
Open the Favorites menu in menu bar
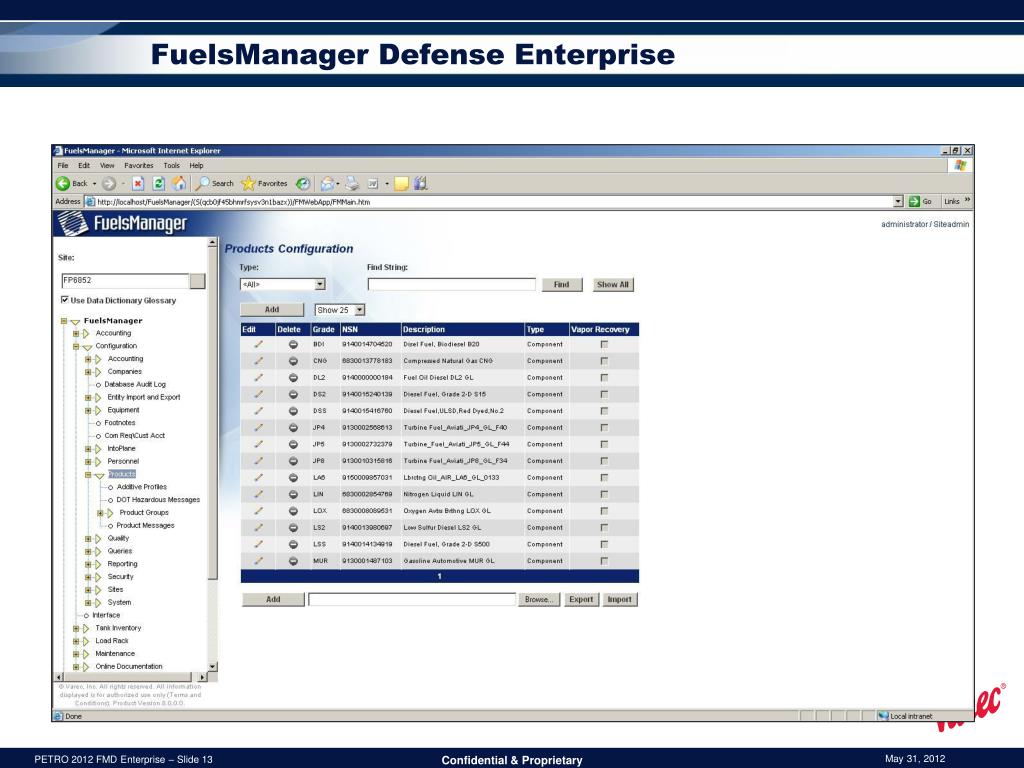pyautogui.click(x=138, y=166)
